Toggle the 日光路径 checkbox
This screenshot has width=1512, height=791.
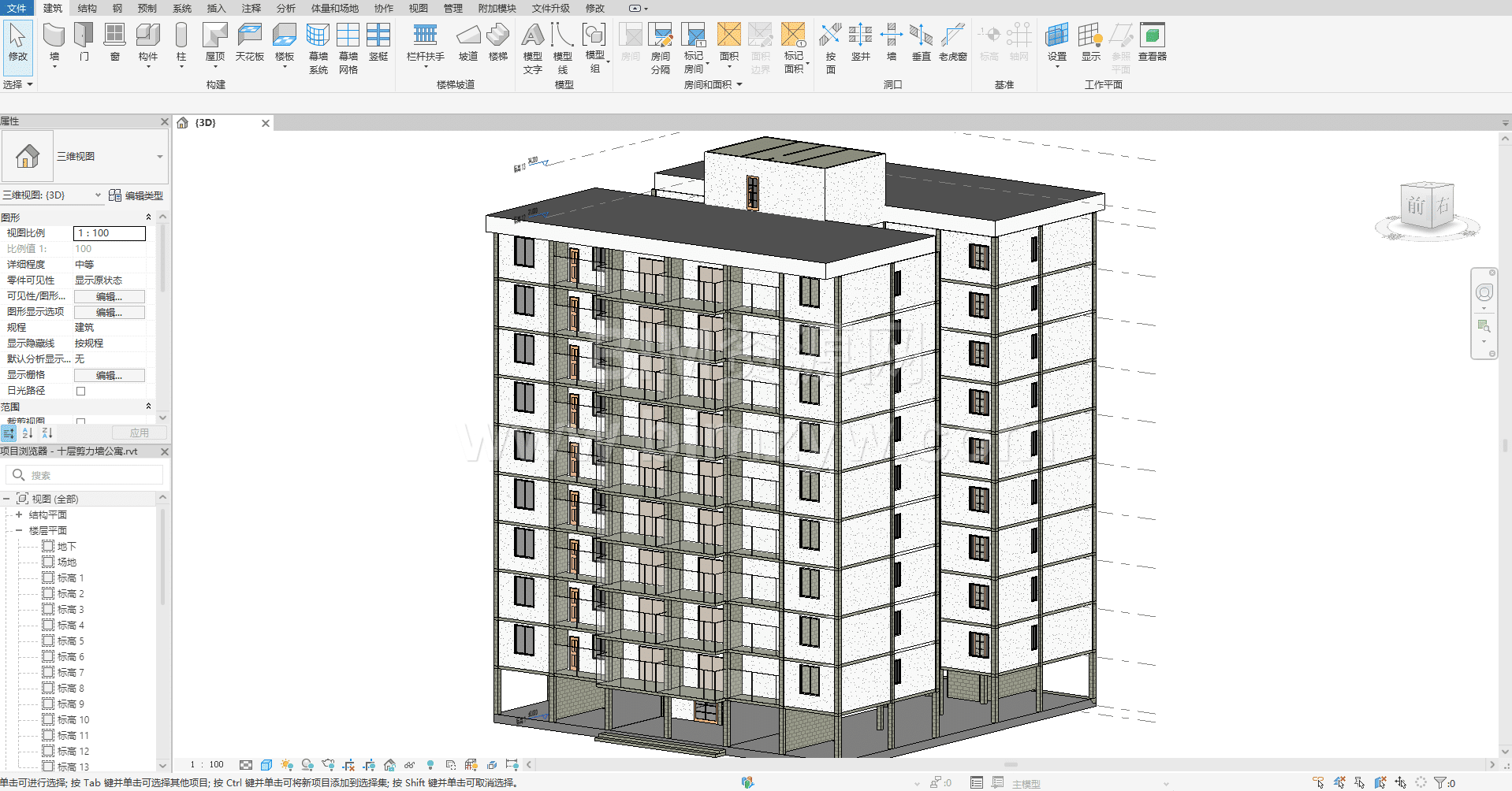(x=80, y=391)
